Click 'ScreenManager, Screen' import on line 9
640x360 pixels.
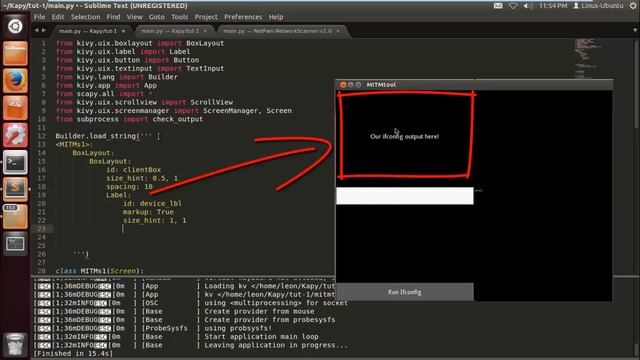(247, 111)
